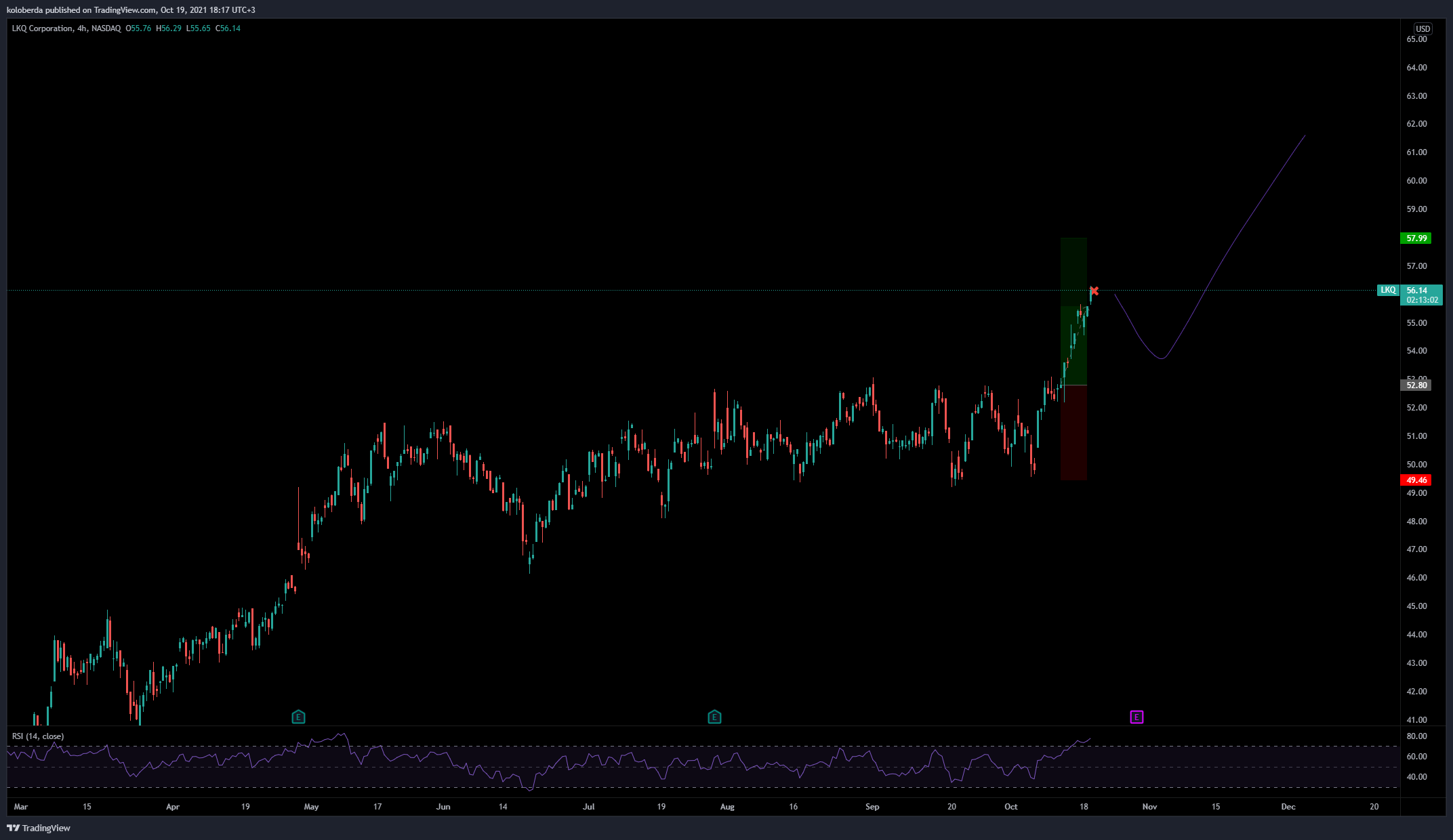The height and width of the screenshot is (840, 1453).
Task: Click the 65.00 price on the price scale
Action: (x=1416, y=39)
